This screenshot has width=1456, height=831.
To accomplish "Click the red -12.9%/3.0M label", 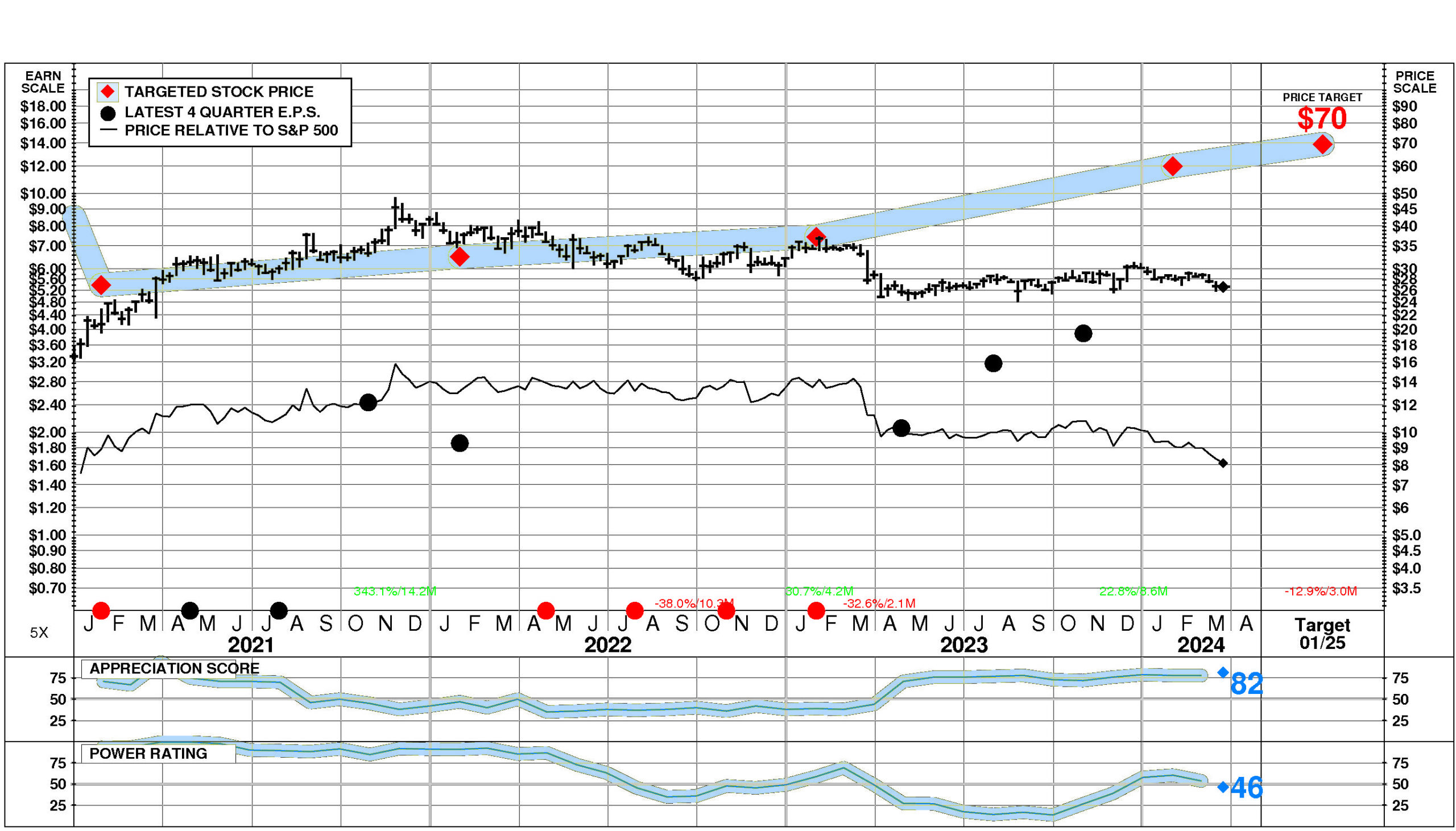I will click(1320, 592).
